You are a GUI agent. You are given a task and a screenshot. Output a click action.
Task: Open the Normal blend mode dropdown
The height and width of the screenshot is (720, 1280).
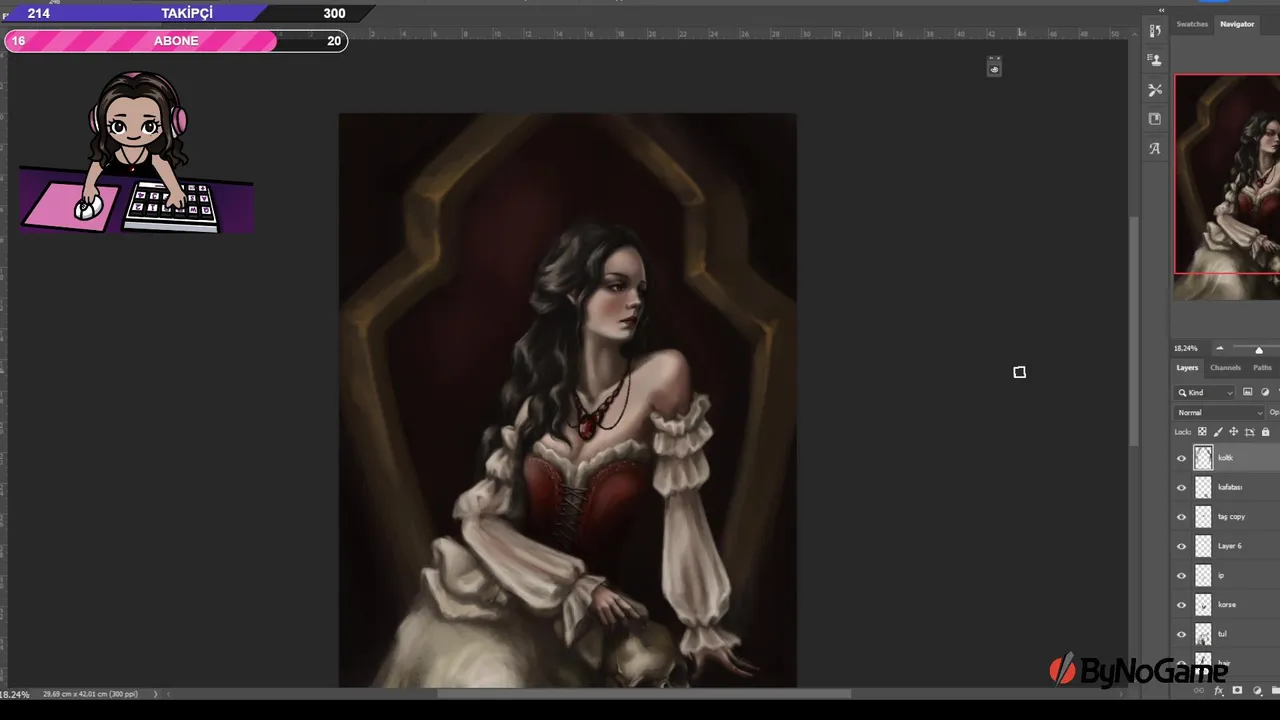[x=1220, y=412]
